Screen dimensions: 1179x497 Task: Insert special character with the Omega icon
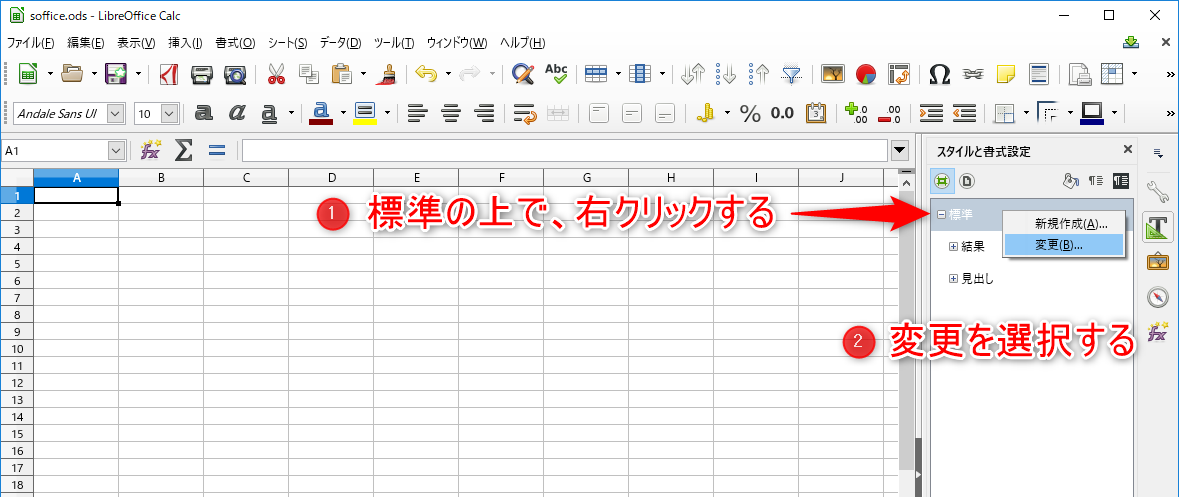click(939, 74)
